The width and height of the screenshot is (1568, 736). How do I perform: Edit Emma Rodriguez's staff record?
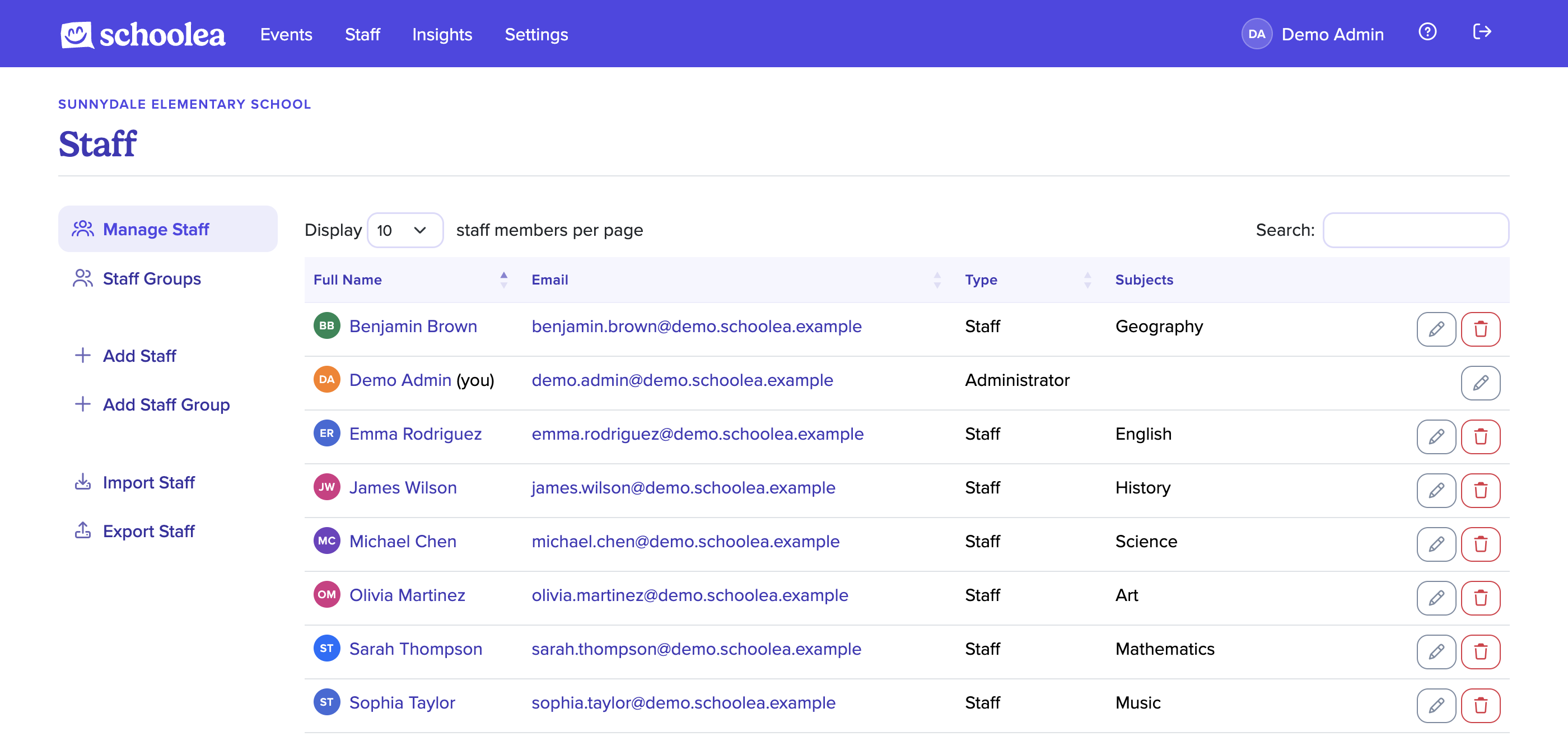[x=1436, y=436]
